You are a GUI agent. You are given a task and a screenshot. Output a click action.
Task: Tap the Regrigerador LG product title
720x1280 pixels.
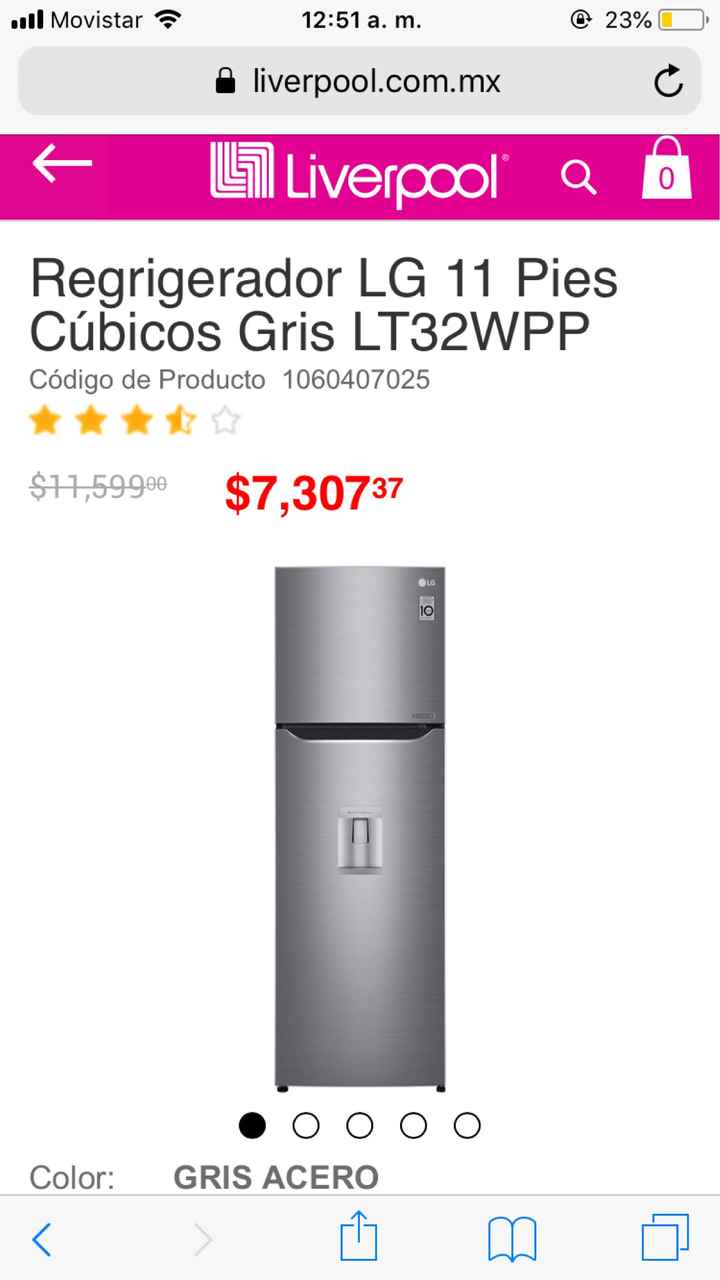(324, 305)
